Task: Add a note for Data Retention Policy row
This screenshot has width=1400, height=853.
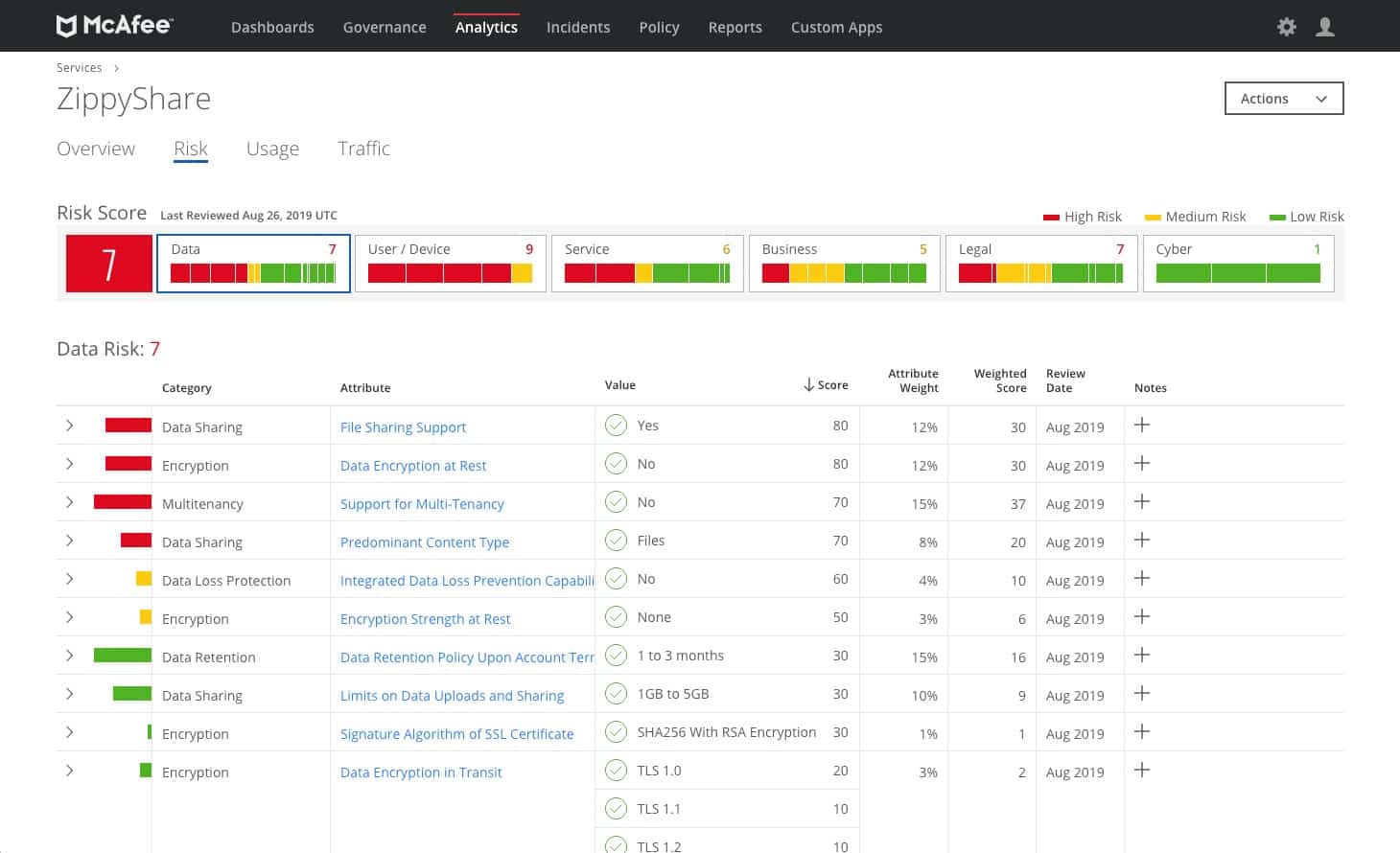Action: pos(1142,655)
